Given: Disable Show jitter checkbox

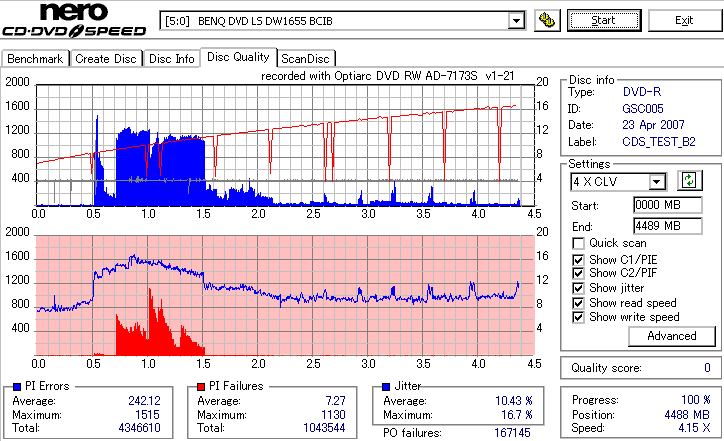Looking at the screenshot, I should point(578,288).
